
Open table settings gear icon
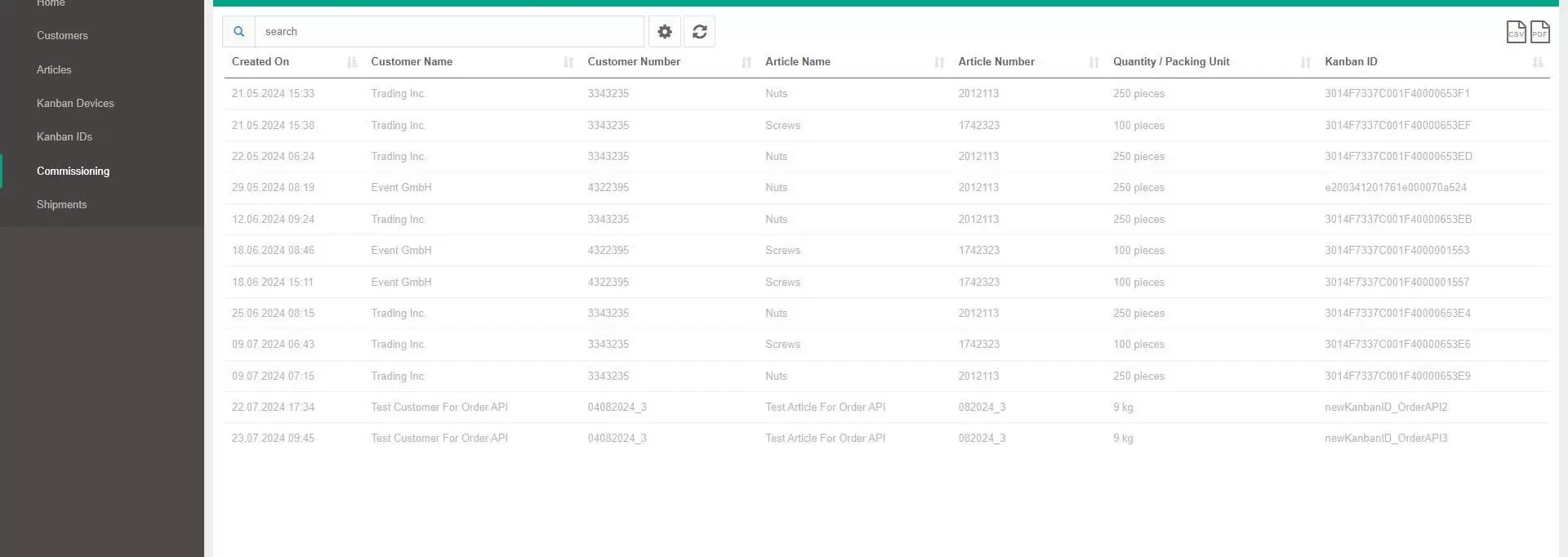[x=665, y=31]
